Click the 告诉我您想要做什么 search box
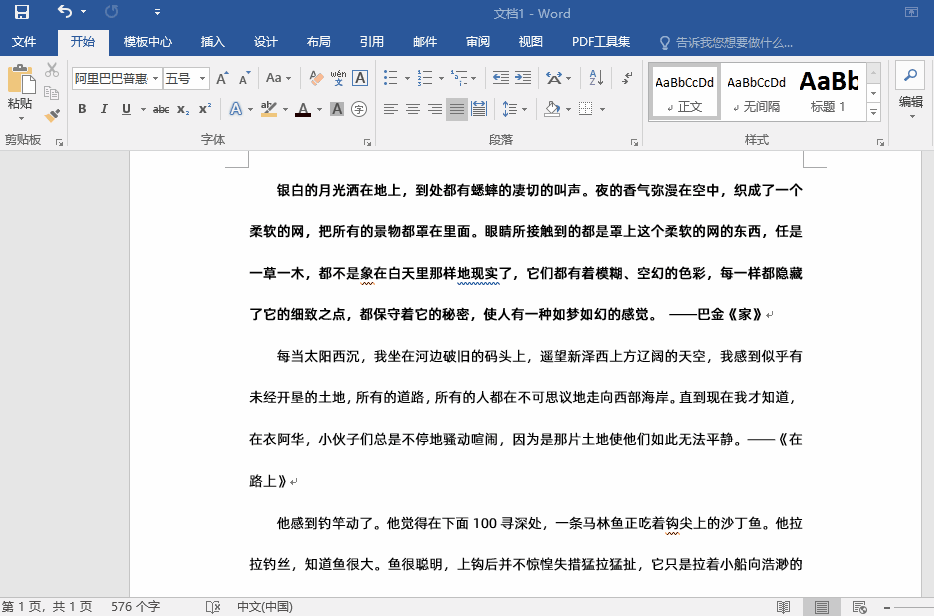The image size is (934, 616). pyautogui.click(x=733, y=43)
